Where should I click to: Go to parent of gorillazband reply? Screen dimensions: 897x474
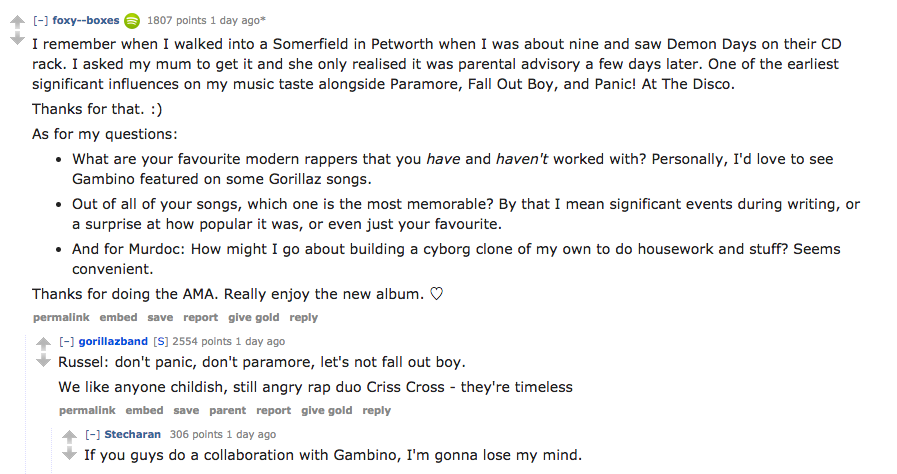[x=227, y=410]
